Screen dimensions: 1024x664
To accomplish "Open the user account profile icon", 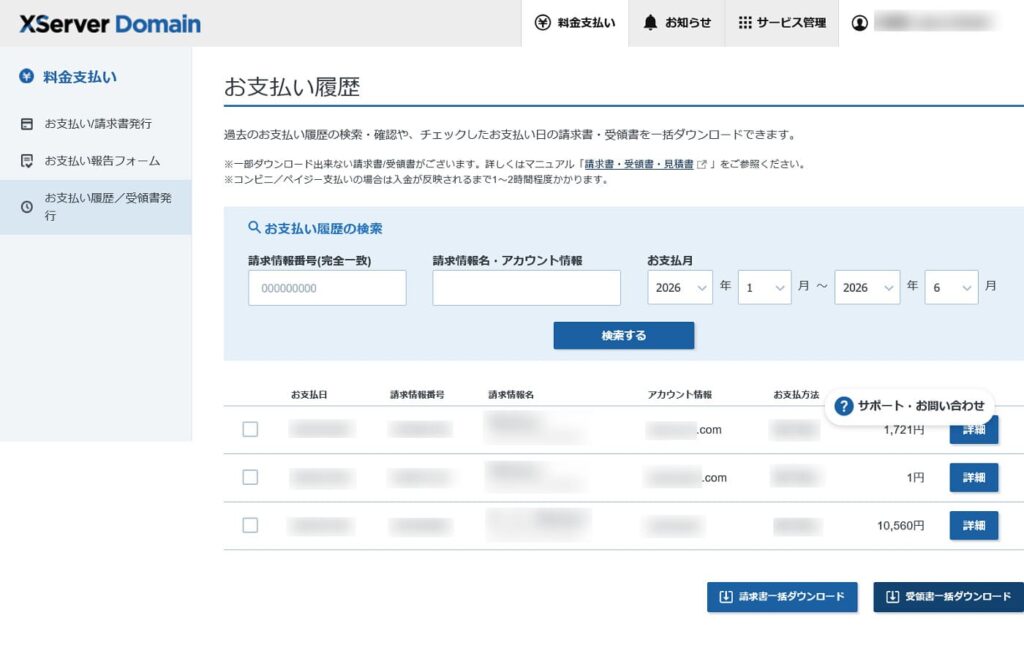I will tap(860, 23).
